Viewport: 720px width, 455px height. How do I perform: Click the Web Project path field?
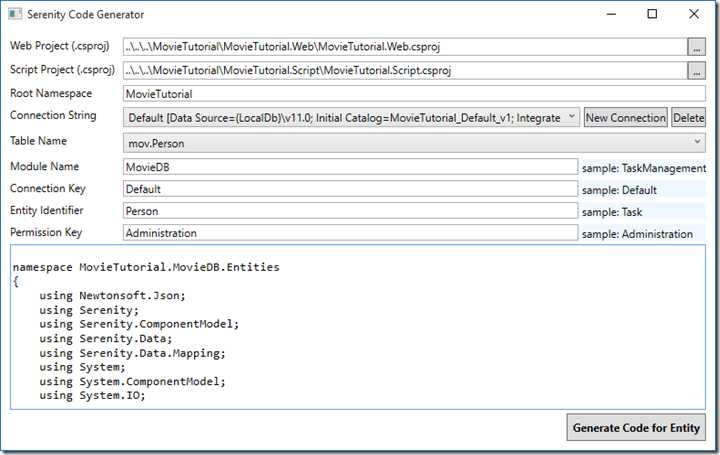405,47
